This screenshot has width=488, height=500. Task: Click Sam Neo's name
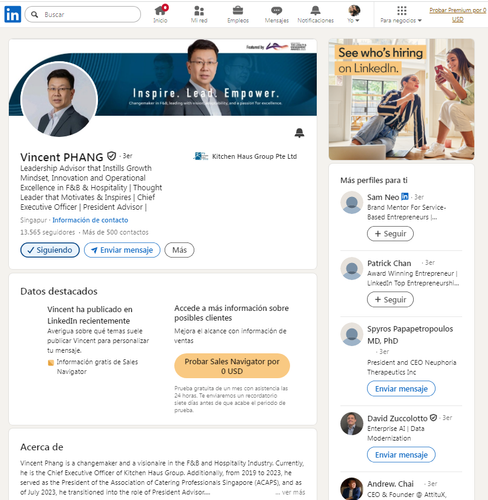pos(383,197)
